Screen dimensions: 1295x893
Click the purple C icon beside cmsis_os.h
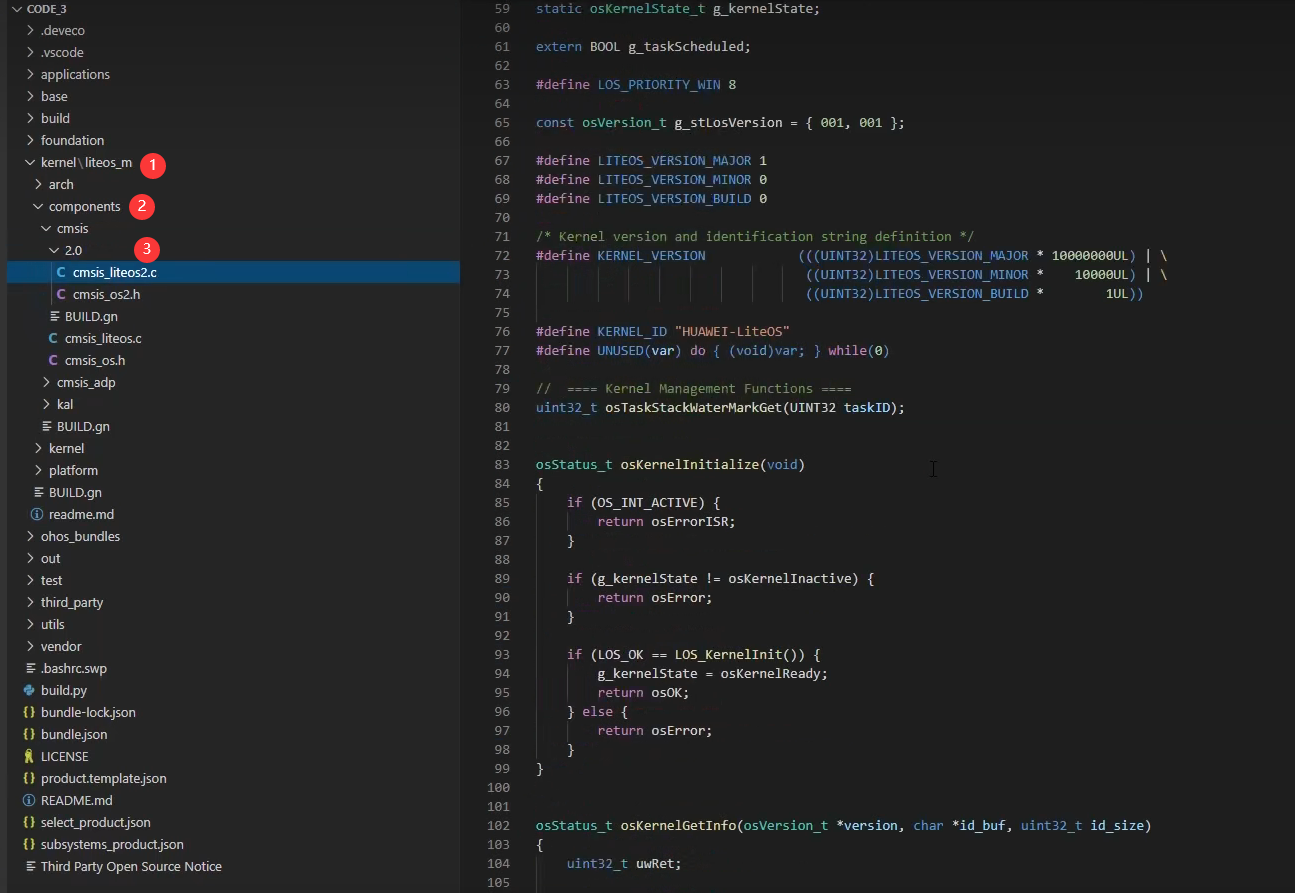coord(53,360)
